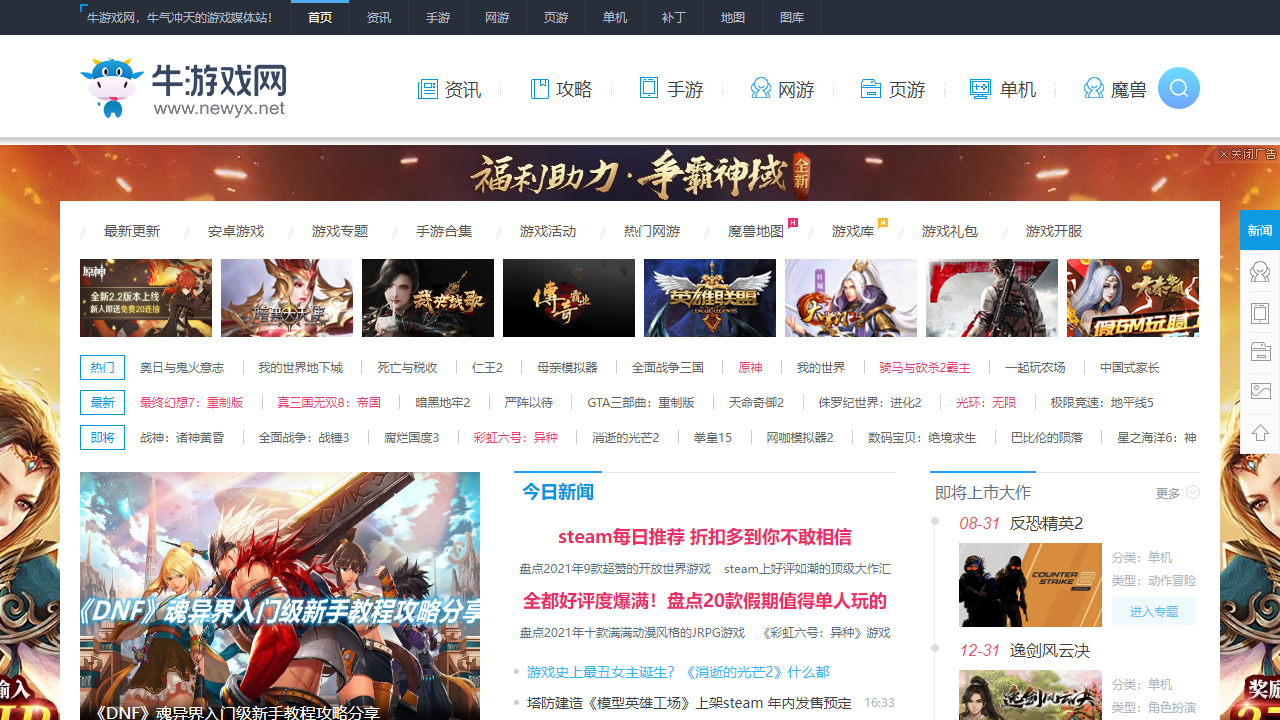Click the 网游 headset icon in main navigation
The height and width of the screenshot is (720, 1280).
click(x=761, y=90)
